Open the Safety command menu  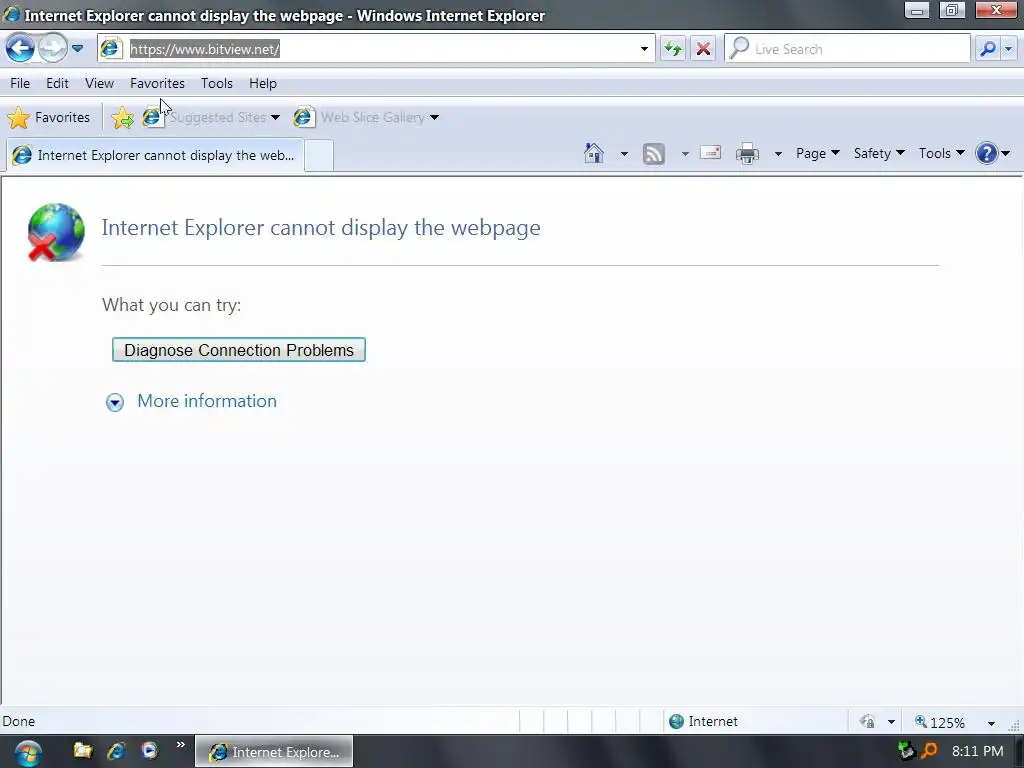click(879, 153)
